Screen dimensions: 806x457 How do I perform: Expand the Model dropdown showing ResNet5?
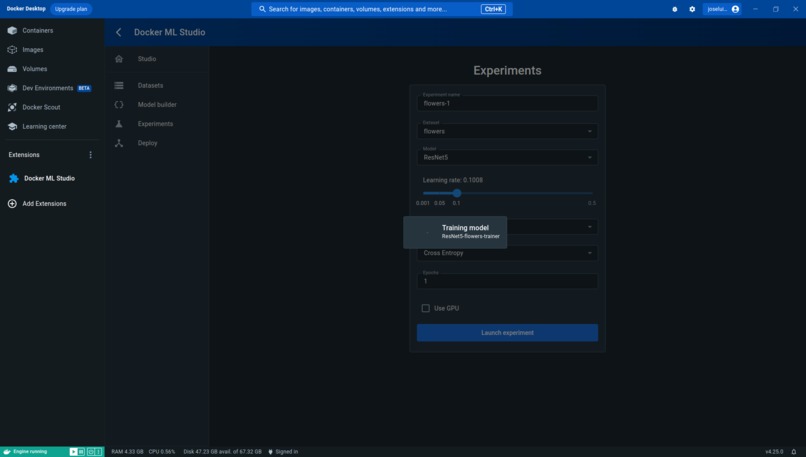[x=507, y=157]
